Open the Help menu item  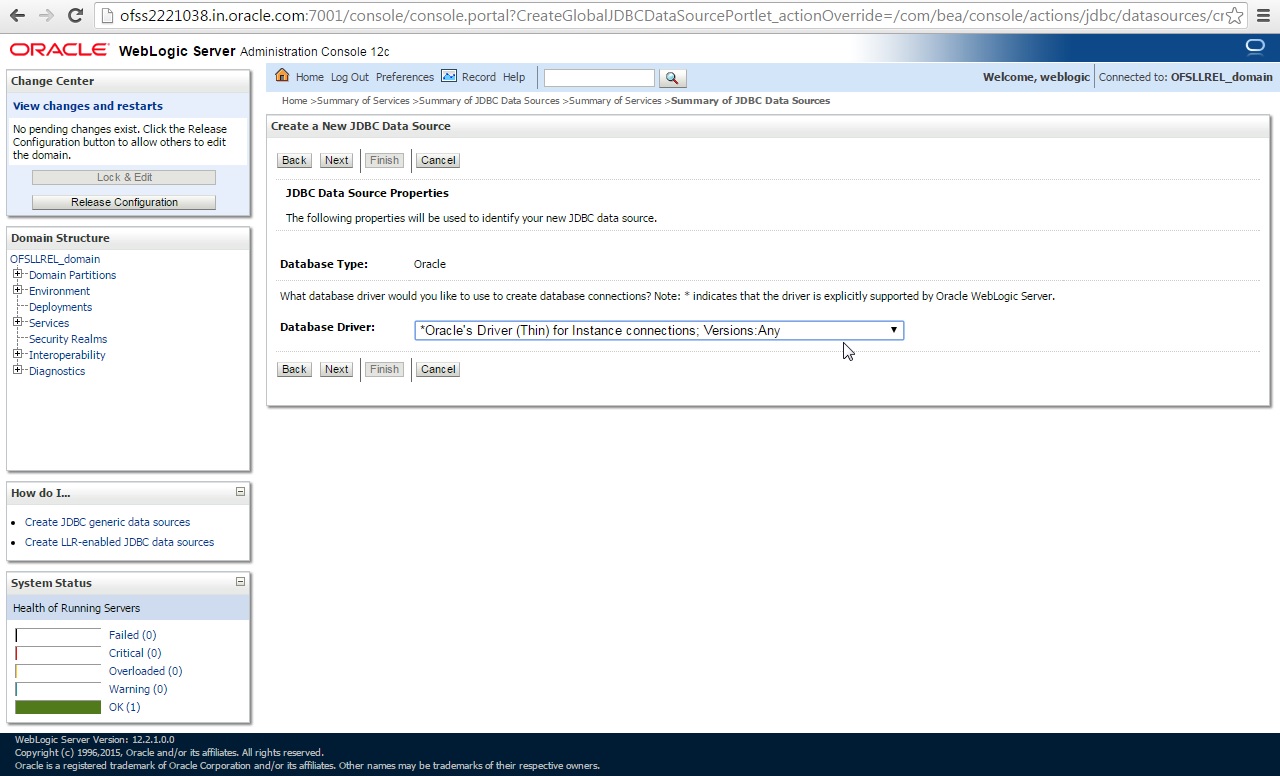514,77
